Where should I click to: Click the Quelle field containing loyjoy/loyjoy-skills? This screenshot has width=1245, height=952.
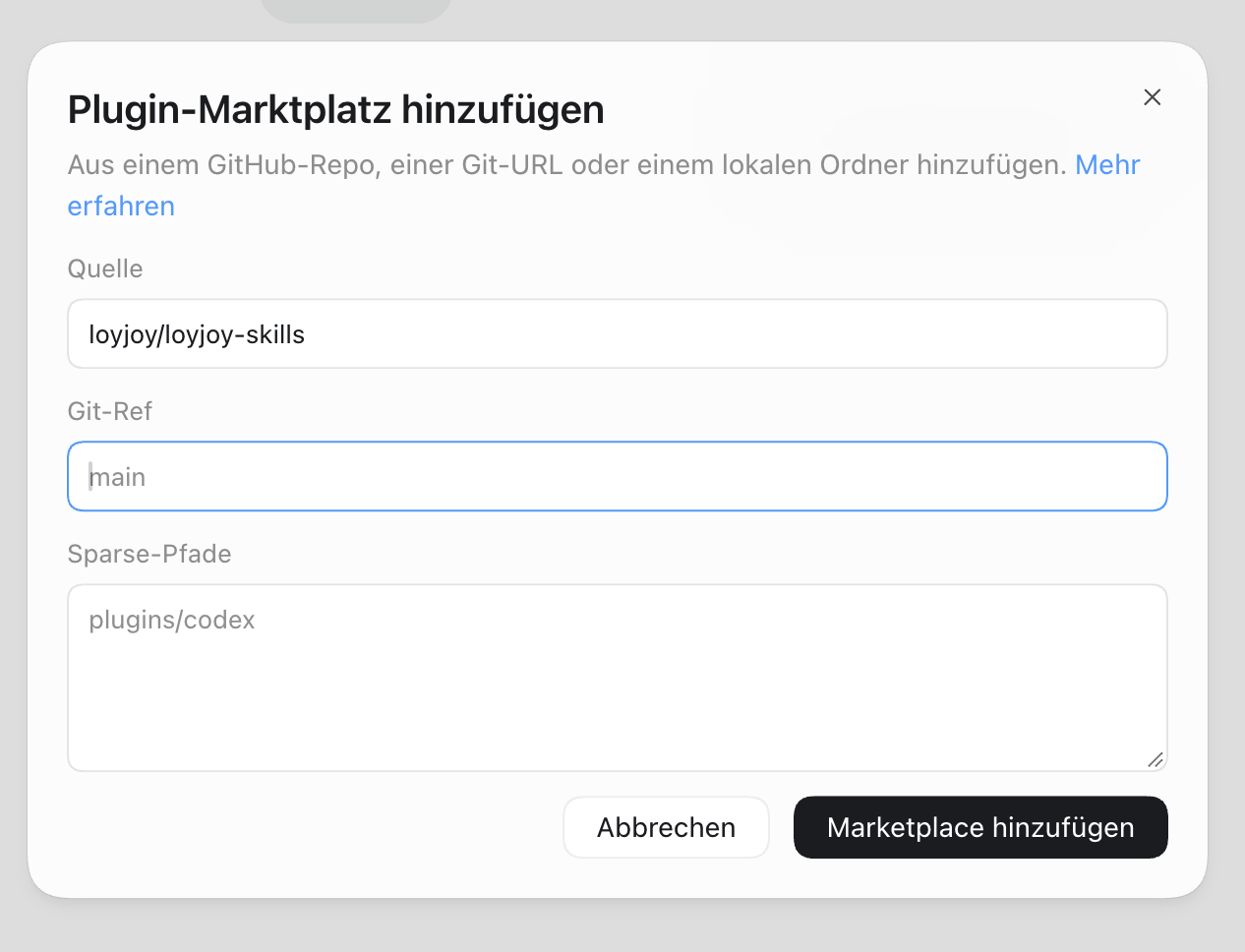(618, 334)
